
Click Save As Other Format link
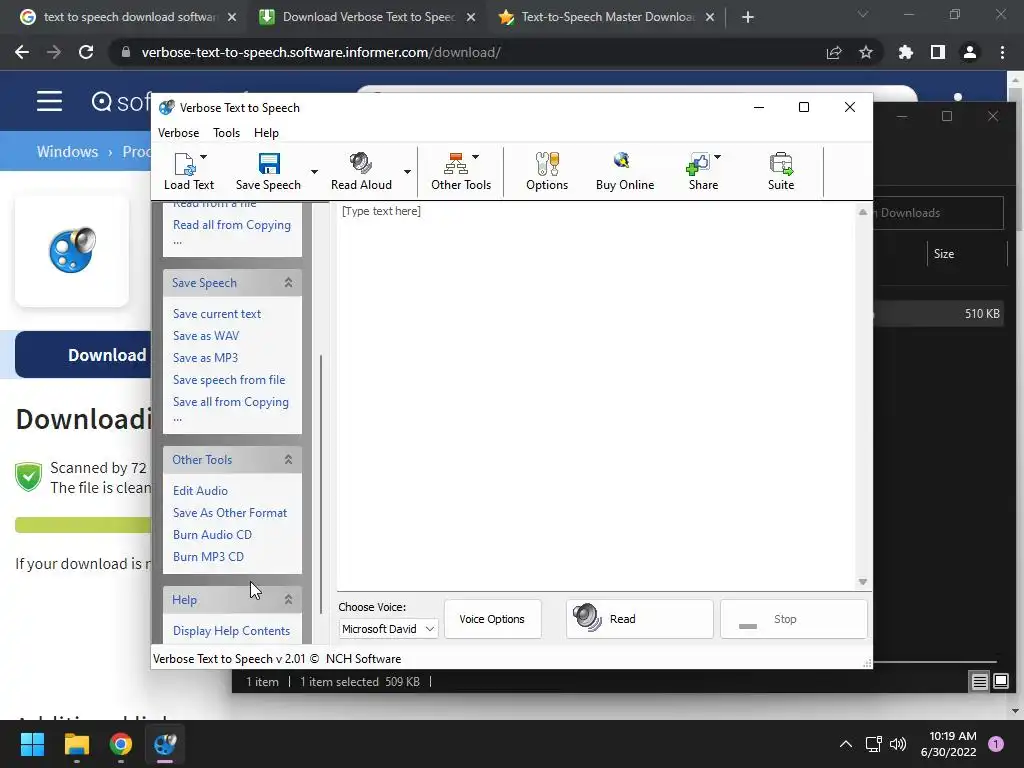click(x=229, y=513)
